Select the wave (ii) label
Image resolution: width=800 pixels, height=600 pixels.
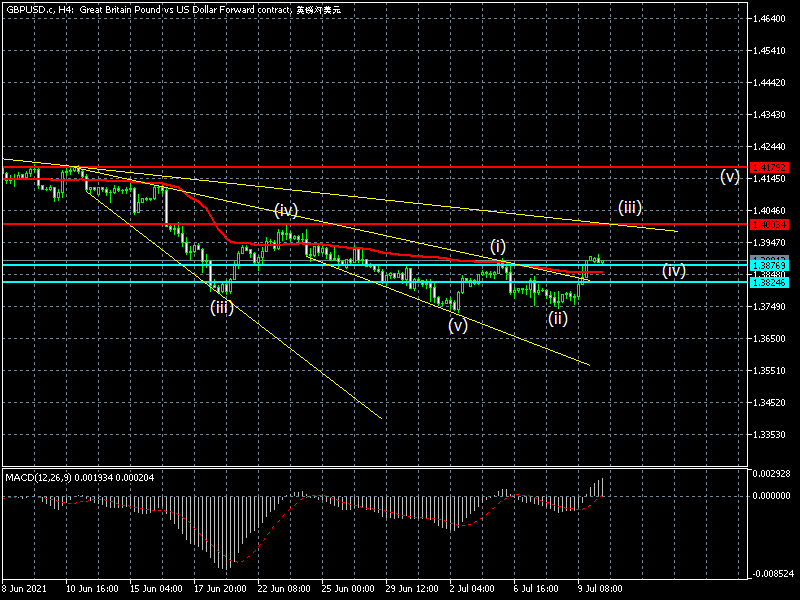(557, 319)
